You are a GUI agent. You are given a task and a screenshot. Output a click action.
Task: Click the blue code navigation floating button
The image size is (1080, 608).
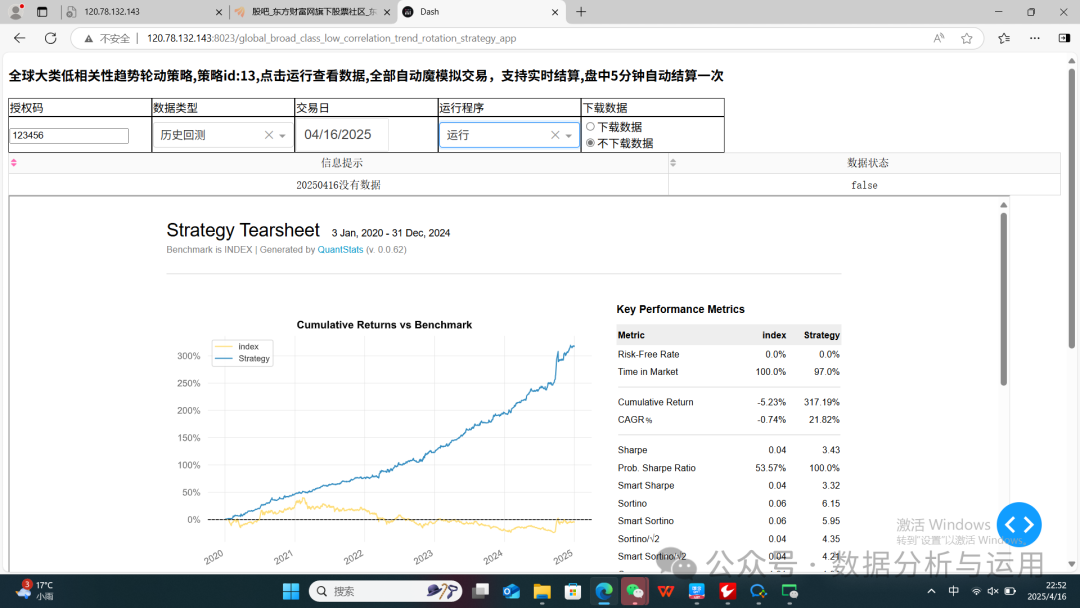click(1019, 525)
